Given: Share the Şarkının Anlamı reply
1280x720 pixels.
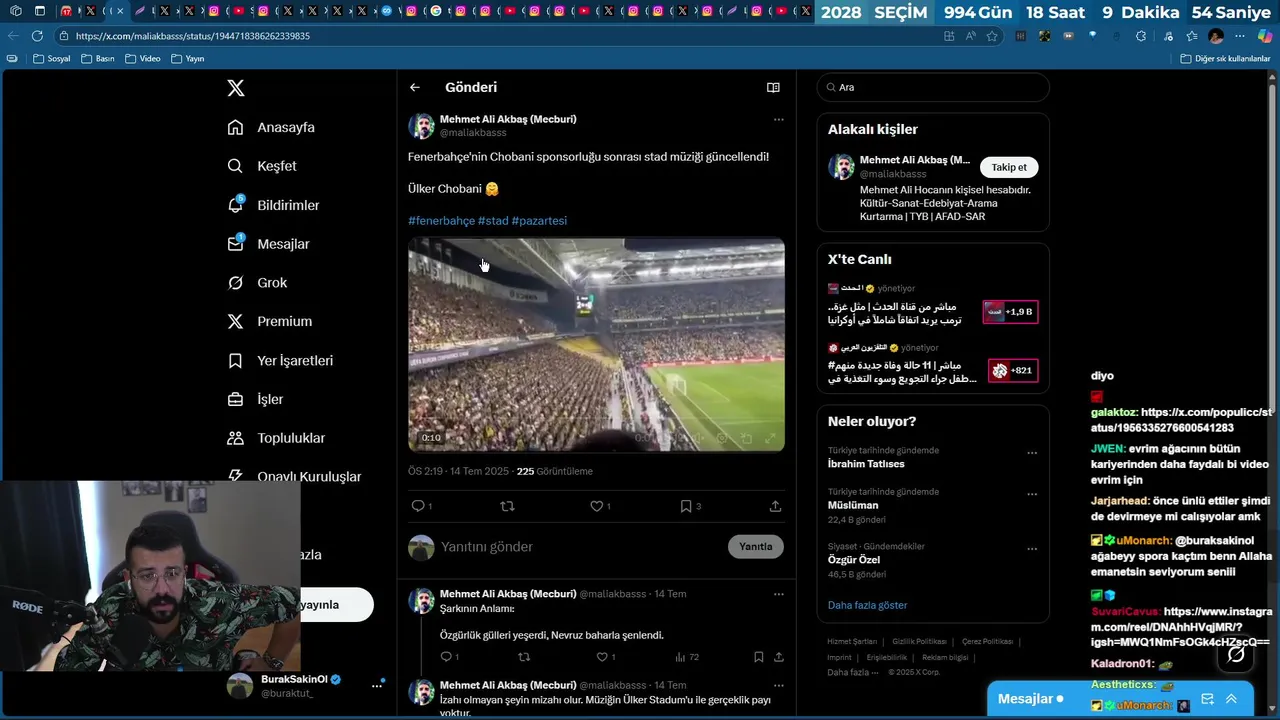Looking at the screenshot, I should pos(778,657).
